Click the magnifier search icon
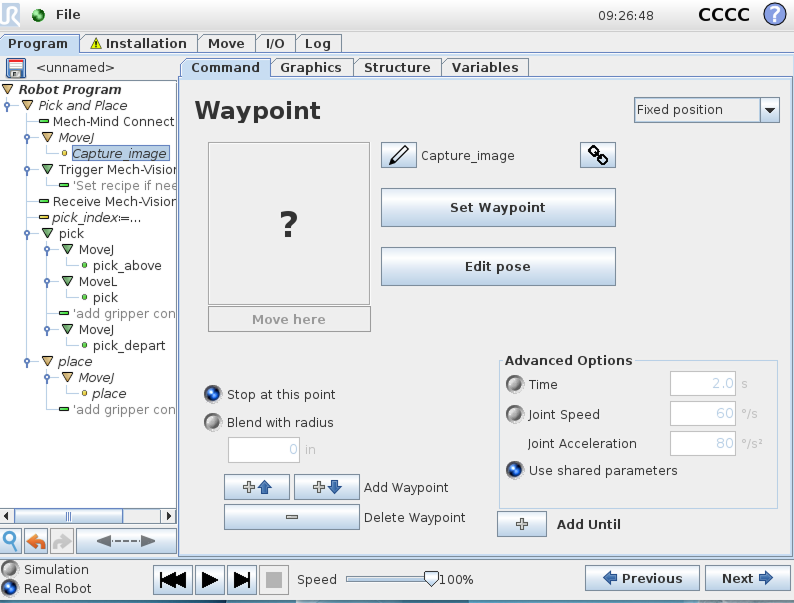The height and width of the screenshot is (603, 794). click(x=11, y=541)
